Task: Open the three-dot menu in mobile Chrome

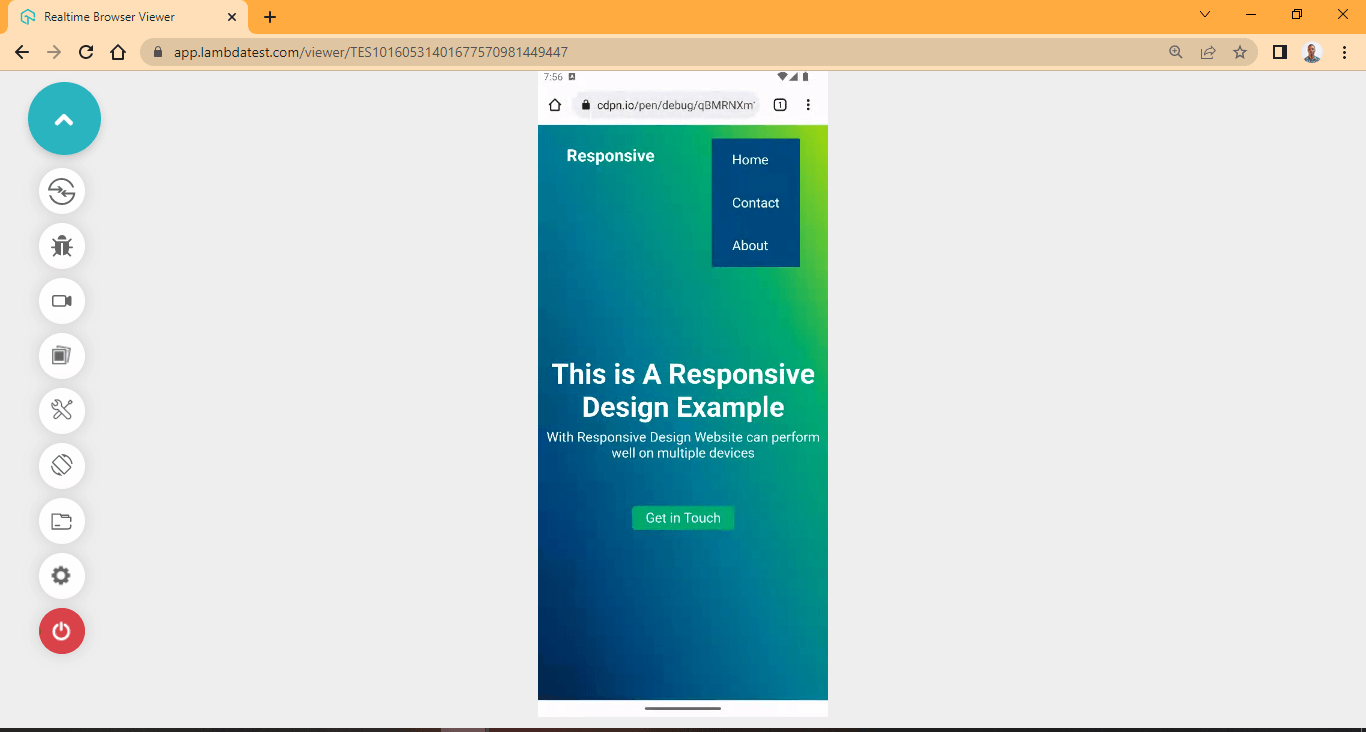Action: tap(808, 103)
